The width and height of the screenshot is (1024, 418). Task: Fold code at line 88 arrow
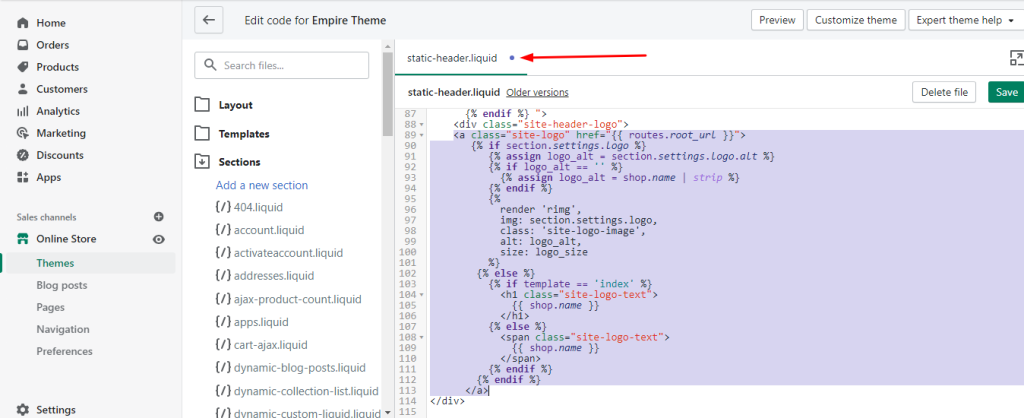[x=422, y=125]
